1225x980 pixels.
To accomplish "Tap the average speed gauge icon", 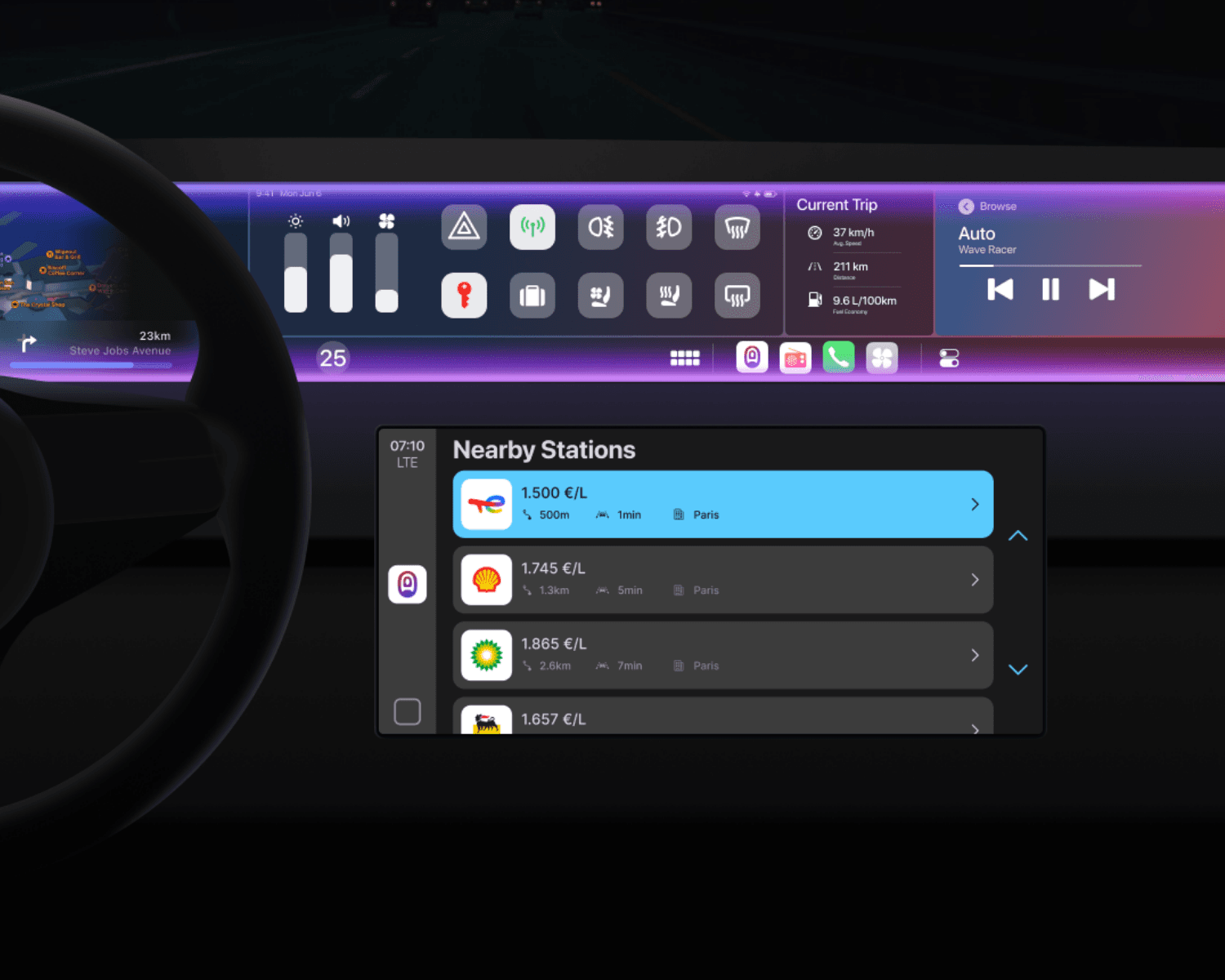I will [814, 233].
